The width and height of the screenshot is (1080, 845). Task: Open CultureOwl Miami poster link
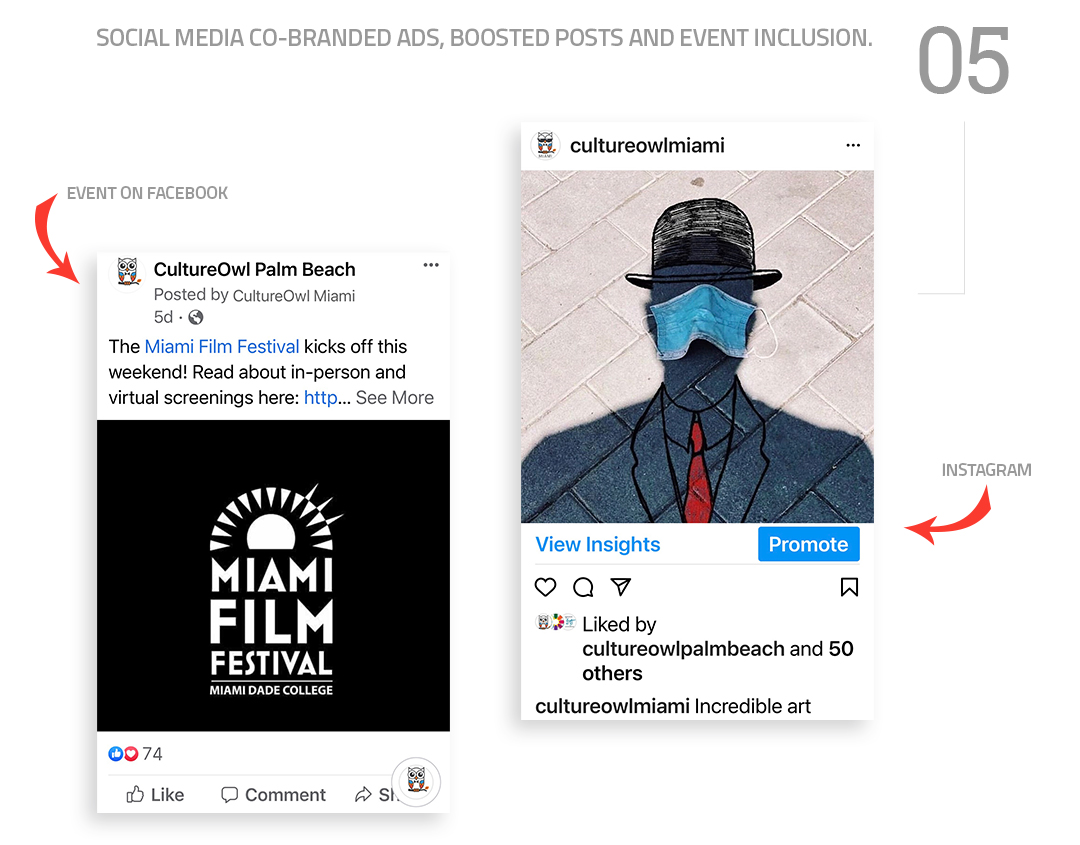coord(294,296)
